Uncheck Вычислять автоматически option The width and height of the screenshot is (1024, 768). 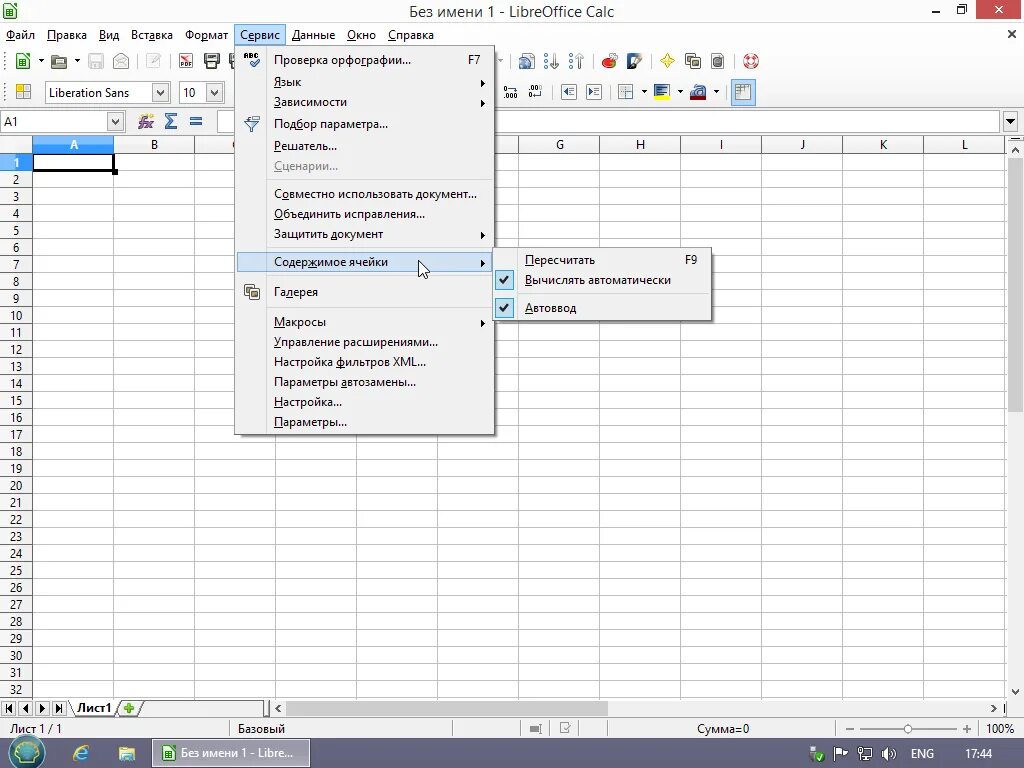tap(597, 280)
